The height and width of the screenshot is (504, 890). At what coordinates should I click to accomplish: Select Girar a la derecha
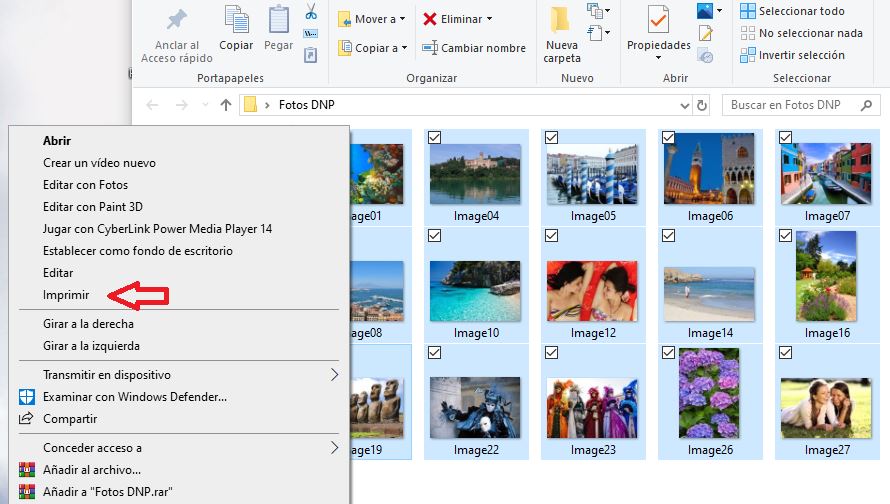tap(88, 324)
